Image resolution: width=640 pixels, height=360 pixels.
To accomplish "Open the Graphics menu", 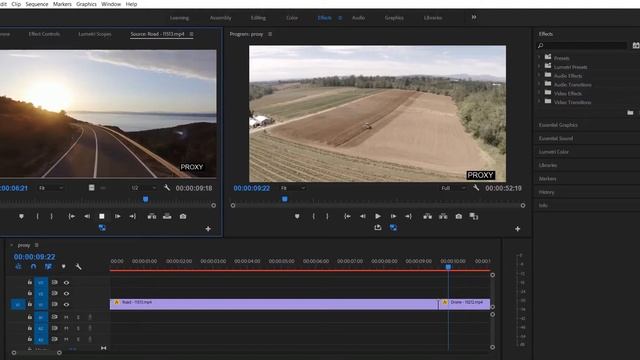I will coord(86,4).
